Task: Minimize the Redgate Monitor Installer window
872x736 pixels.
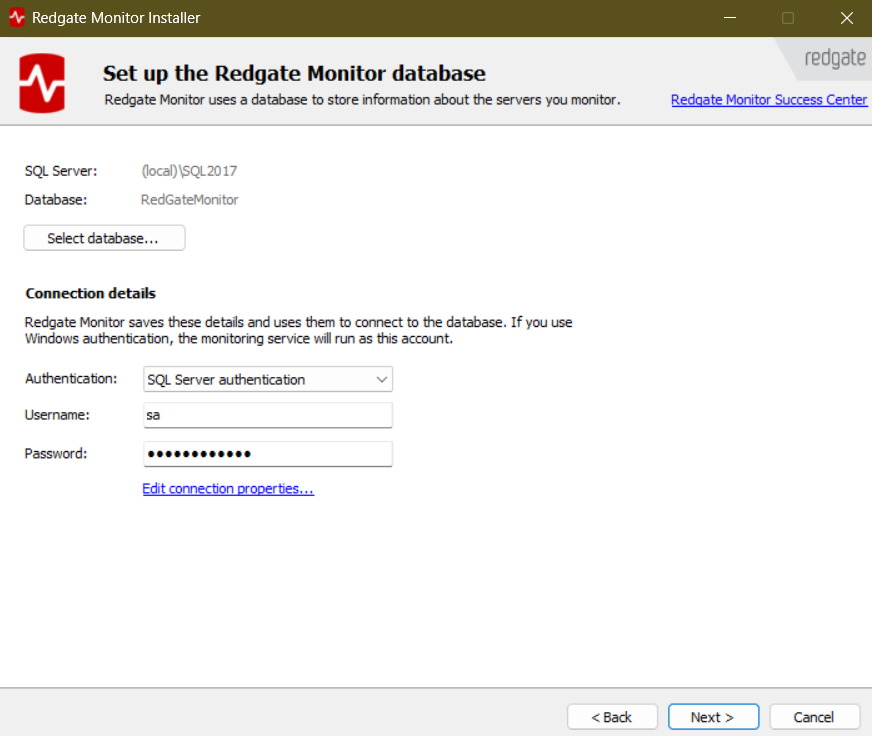Action: coord(730,18)
